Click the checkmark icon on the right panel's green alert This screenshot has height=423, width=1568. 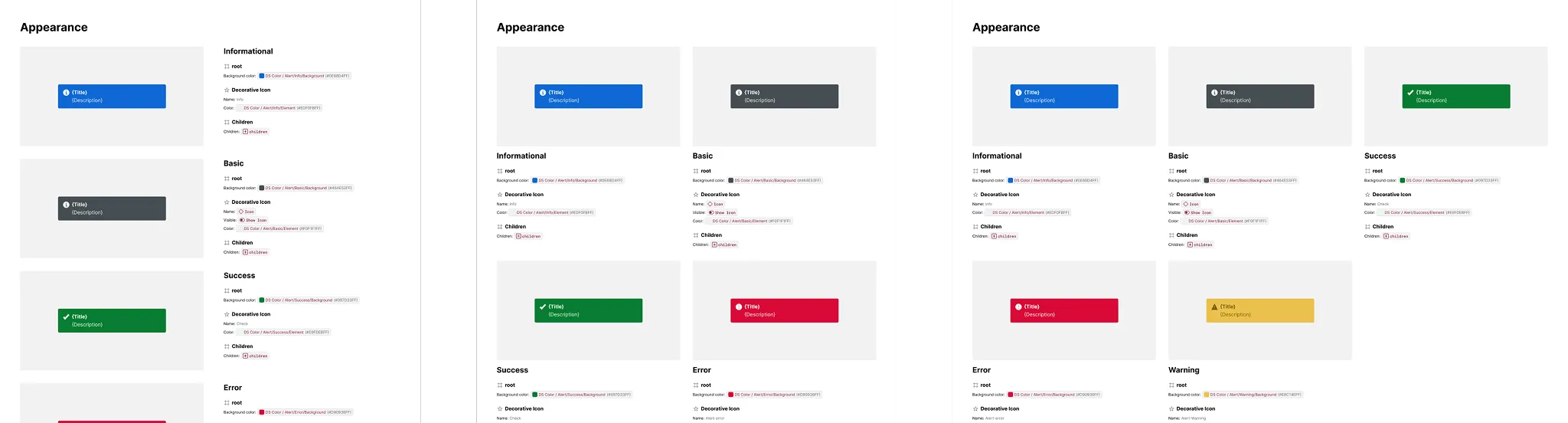(x=1410, y=93)
